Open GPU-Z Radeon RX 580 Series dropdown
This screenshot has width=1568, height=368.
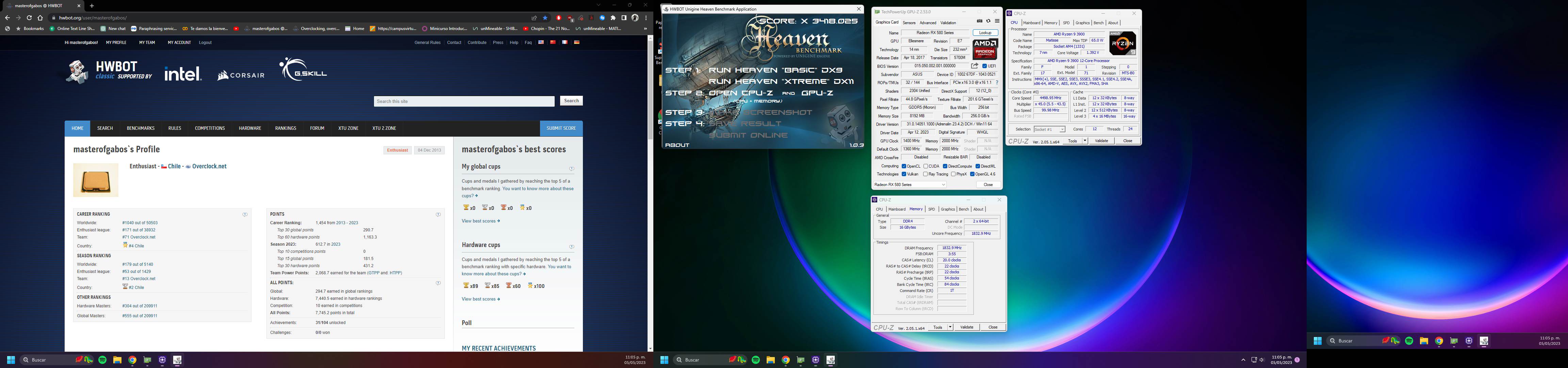[x=910, y=185]
